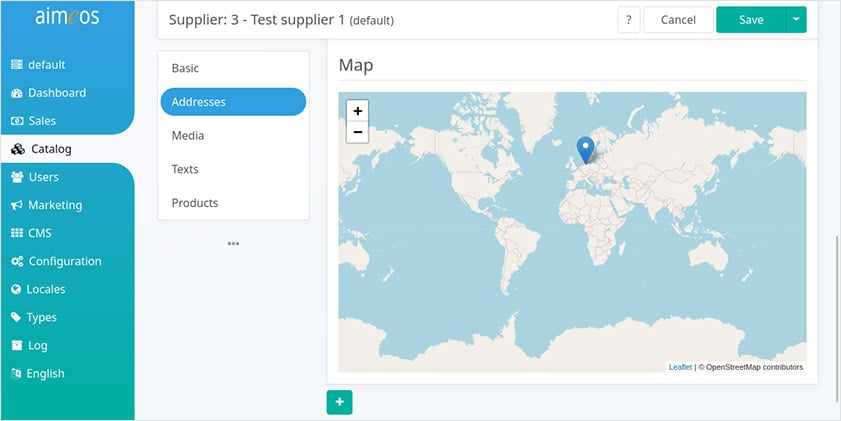Click the OpenStreetMap contributors text
This screenshot has height=421, width=841.
tap(750, 367)
